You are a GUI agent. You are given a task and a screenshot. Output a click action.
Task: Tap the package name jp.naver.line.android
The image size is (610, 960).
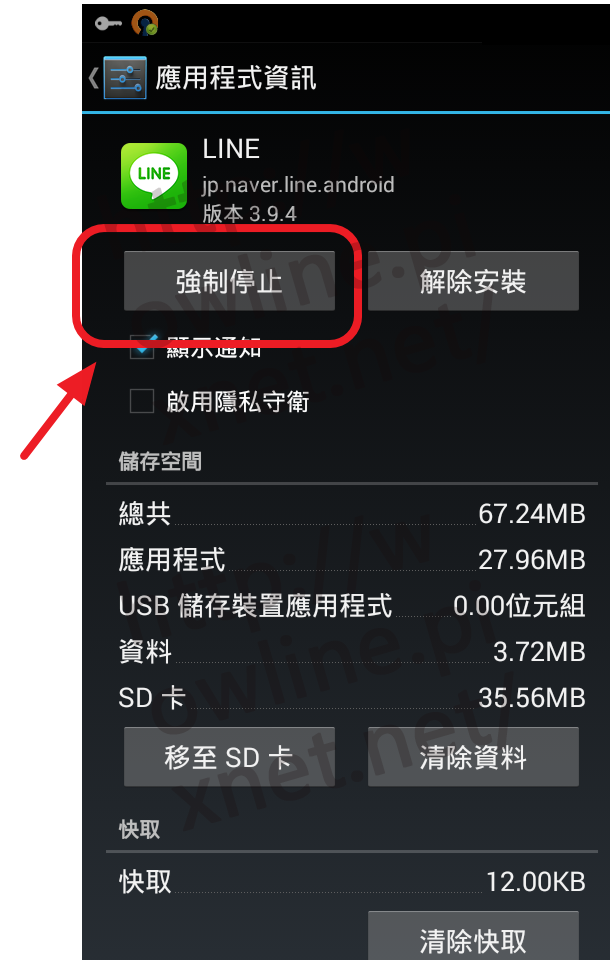(298, 184)
